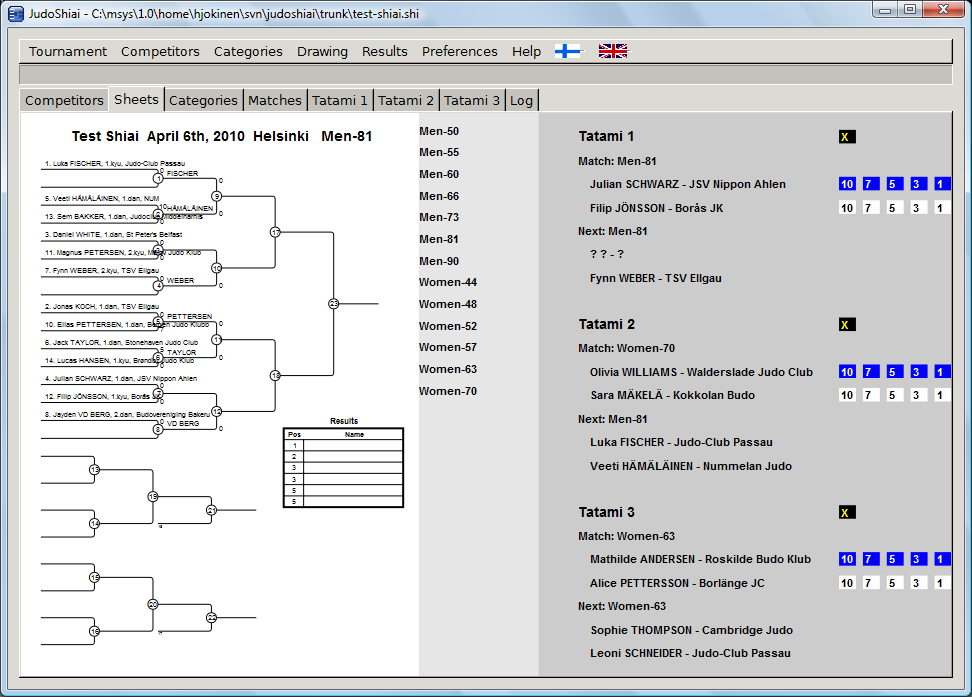Click Tatami 2 yellow X cancel icon
Viewport: 972px width, 697px height.
coord(847,325)
